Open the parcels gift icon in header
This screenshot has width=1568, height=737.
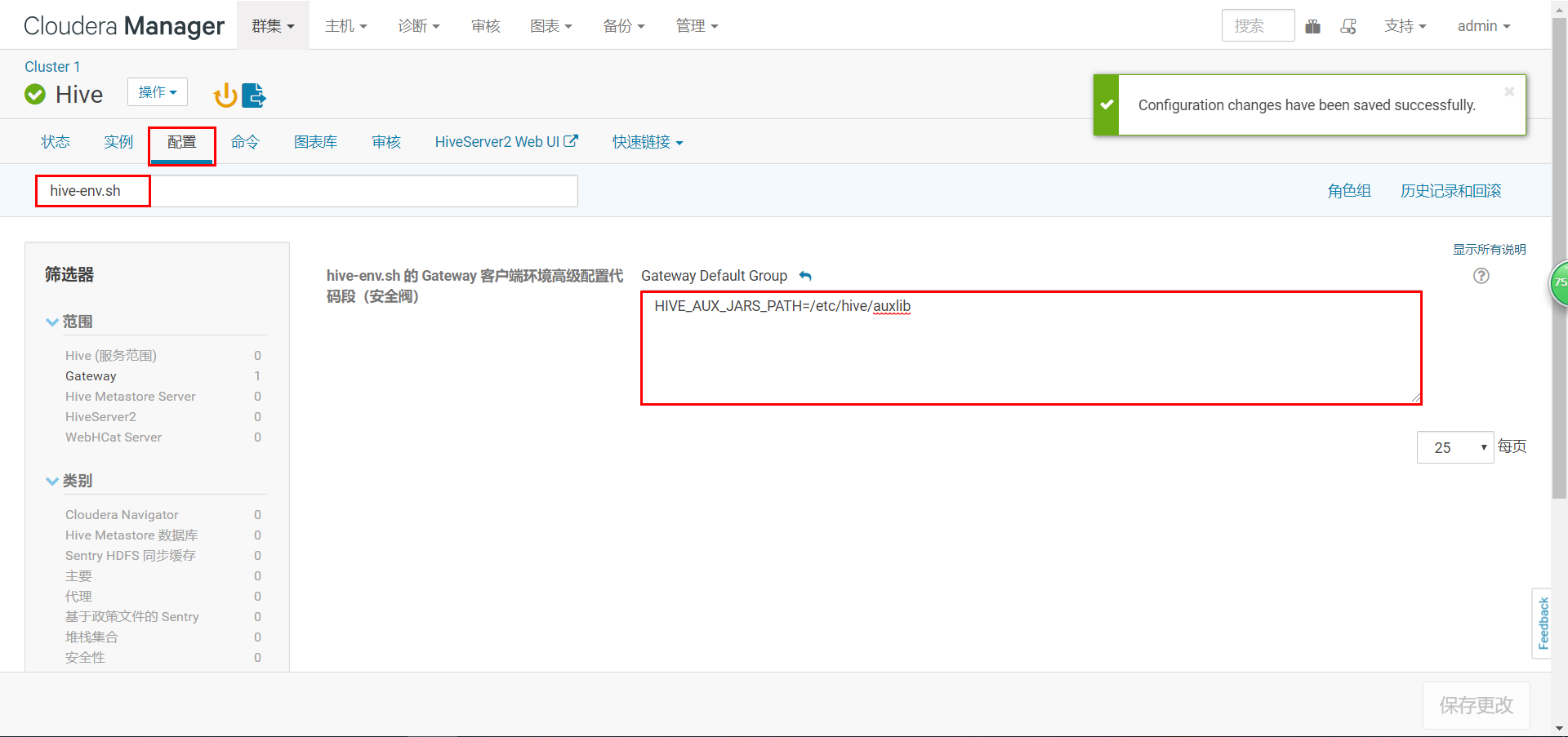[x=1313, y=25]
